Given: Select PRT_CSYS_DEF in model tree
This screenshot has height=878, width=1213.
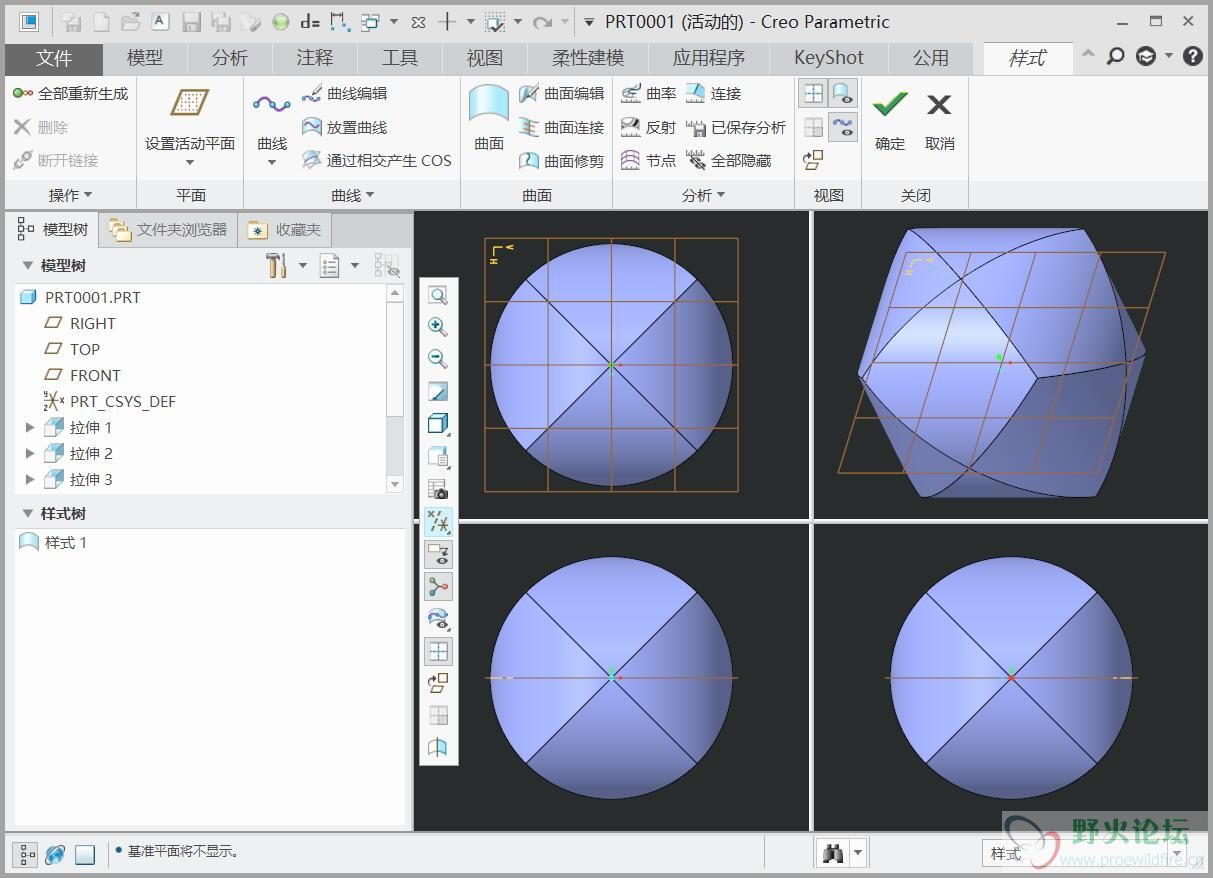Looking at the screenshot, I should coord(122,401).
